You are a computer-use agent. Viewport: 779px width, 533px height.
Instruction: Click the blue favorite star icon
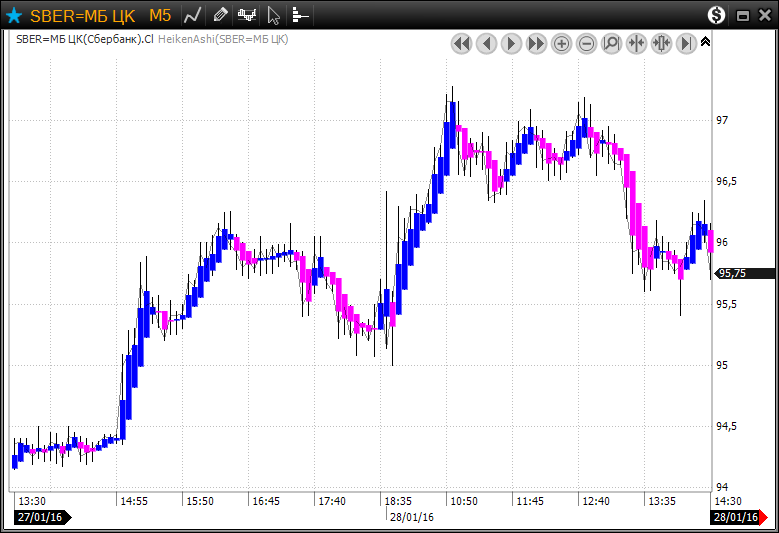[14, 15]
